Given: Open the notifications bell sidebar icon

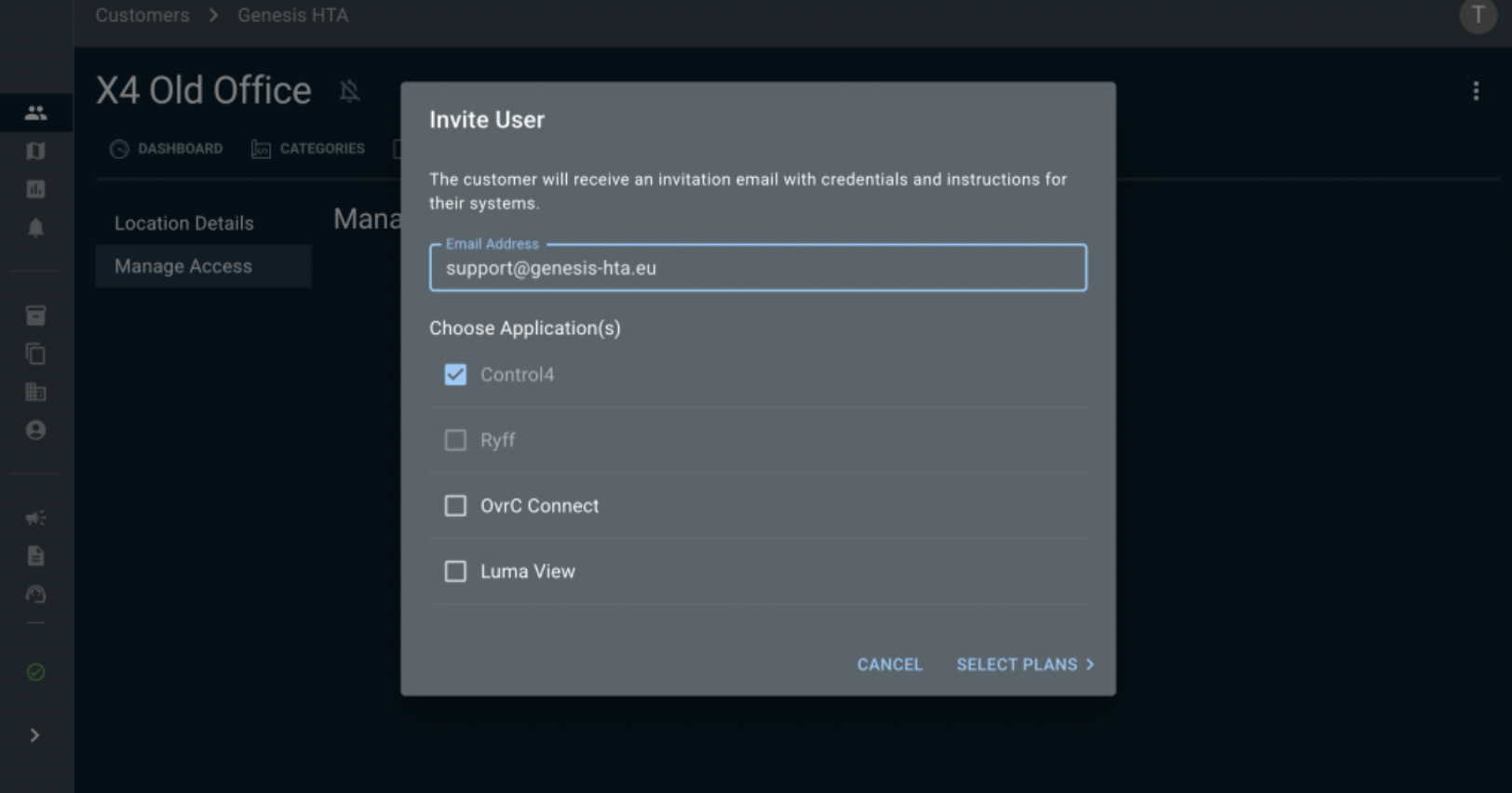Looking at the screenshot, I should coord(36,228).
